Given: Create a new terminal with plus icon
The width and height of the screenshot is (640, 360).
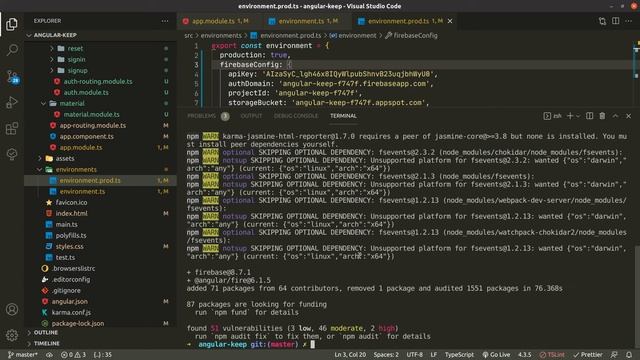Looking at the screenshot, I should click(570, 116).
